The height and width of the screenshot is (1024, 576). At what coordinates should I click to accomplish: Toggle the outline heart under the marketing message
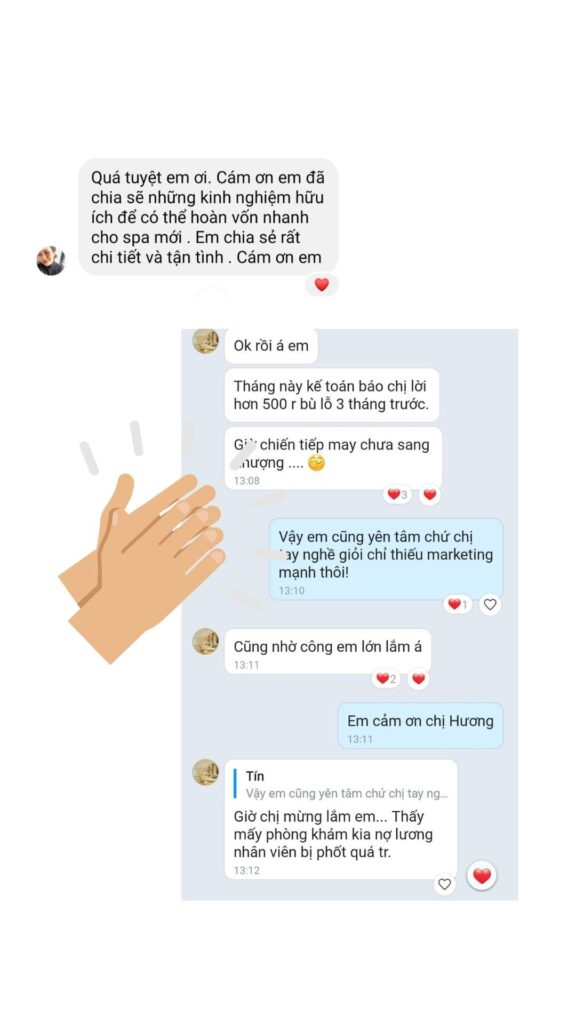point(490,604)
